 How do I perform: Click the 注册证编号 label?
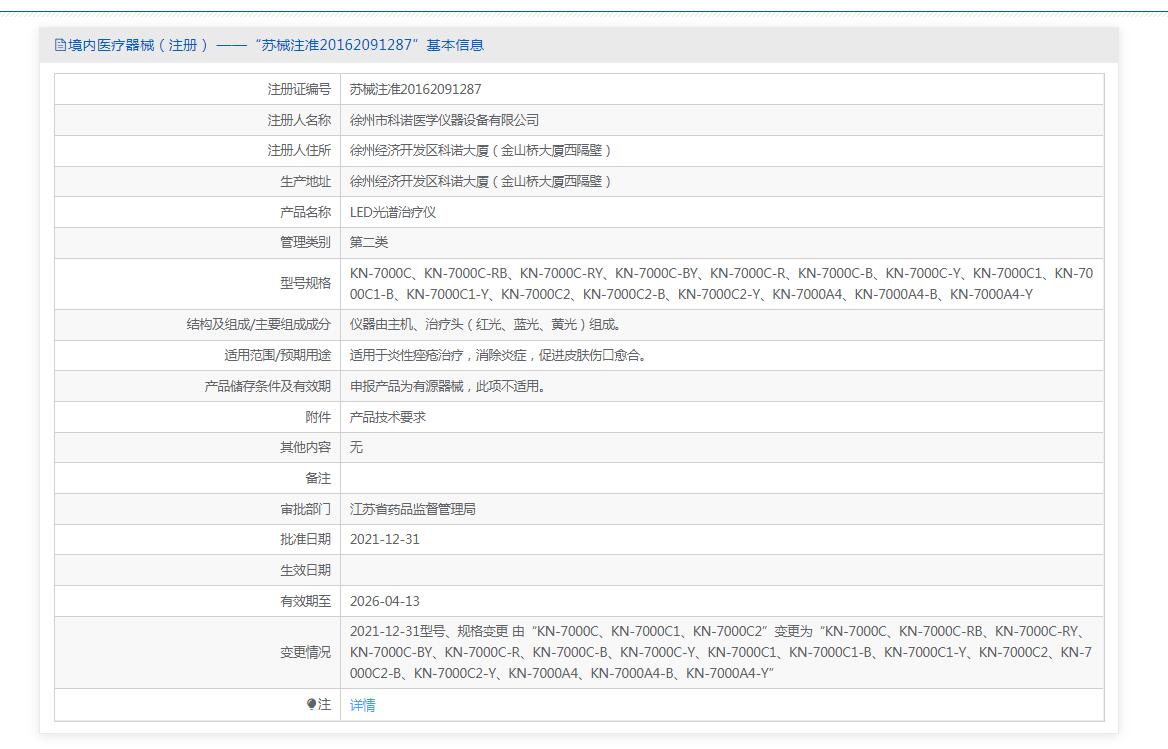[x=299, y=89]
